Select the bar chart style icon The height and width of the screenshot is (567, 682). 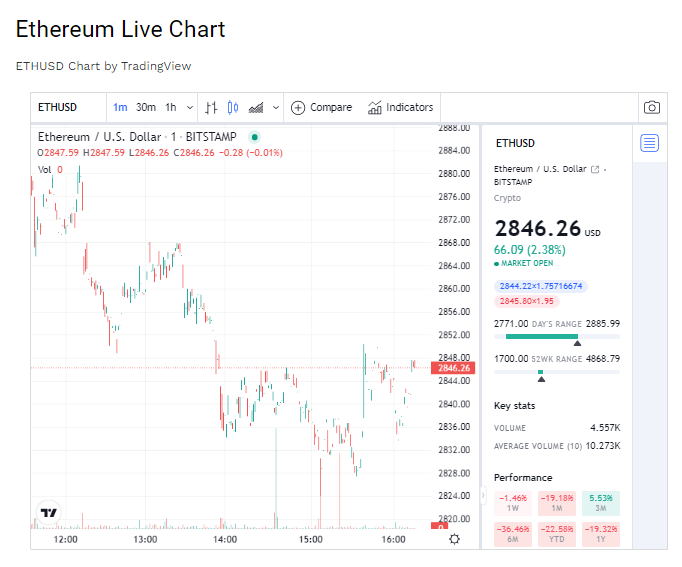(x=211, y=107)
